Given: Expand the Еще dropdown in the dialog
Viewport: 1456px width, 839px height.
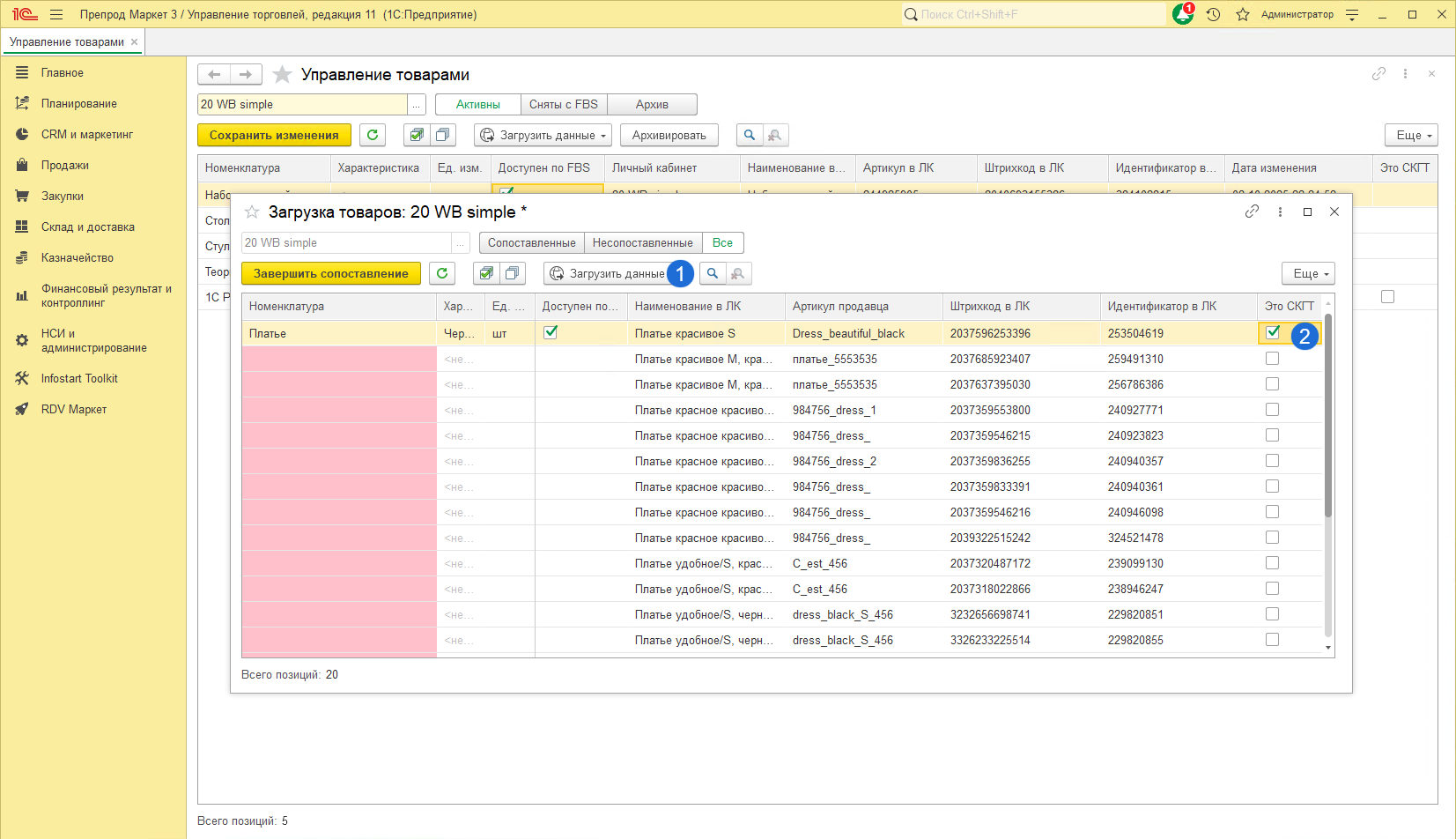Looking at the screenshot, I should click(x=1309, y=273).
